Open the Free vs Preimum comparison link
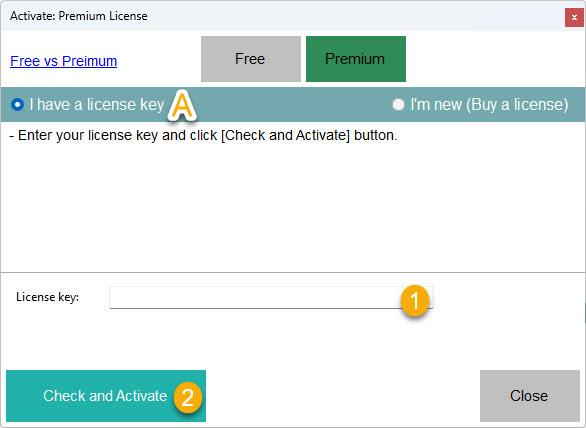The width and height of the screenshot is (586, 428). click(x=64, y=61)
